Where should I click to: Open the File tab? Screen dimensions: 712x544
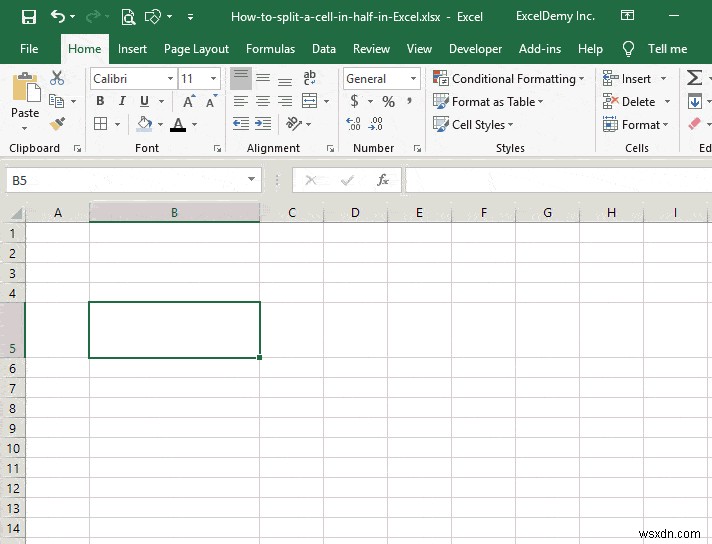(x=29, y=49)
